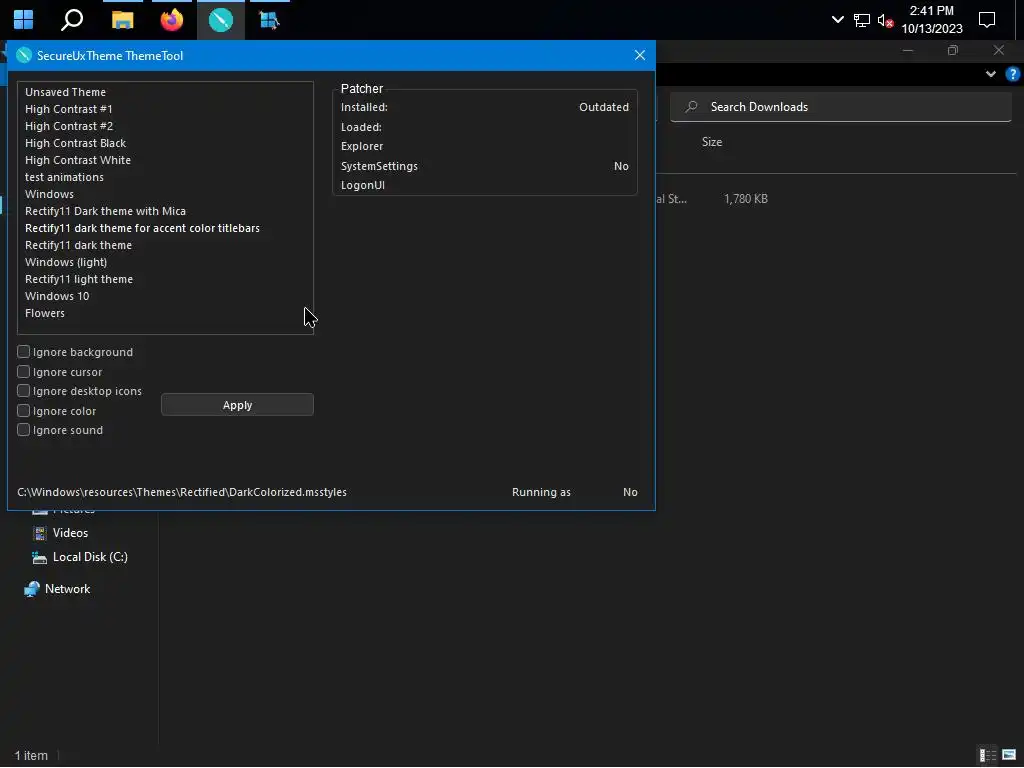Image resolution: width=1024 pixels, height=768 pixels.
Task: Open taskbar Search magnifier
Action: (72, 20)
